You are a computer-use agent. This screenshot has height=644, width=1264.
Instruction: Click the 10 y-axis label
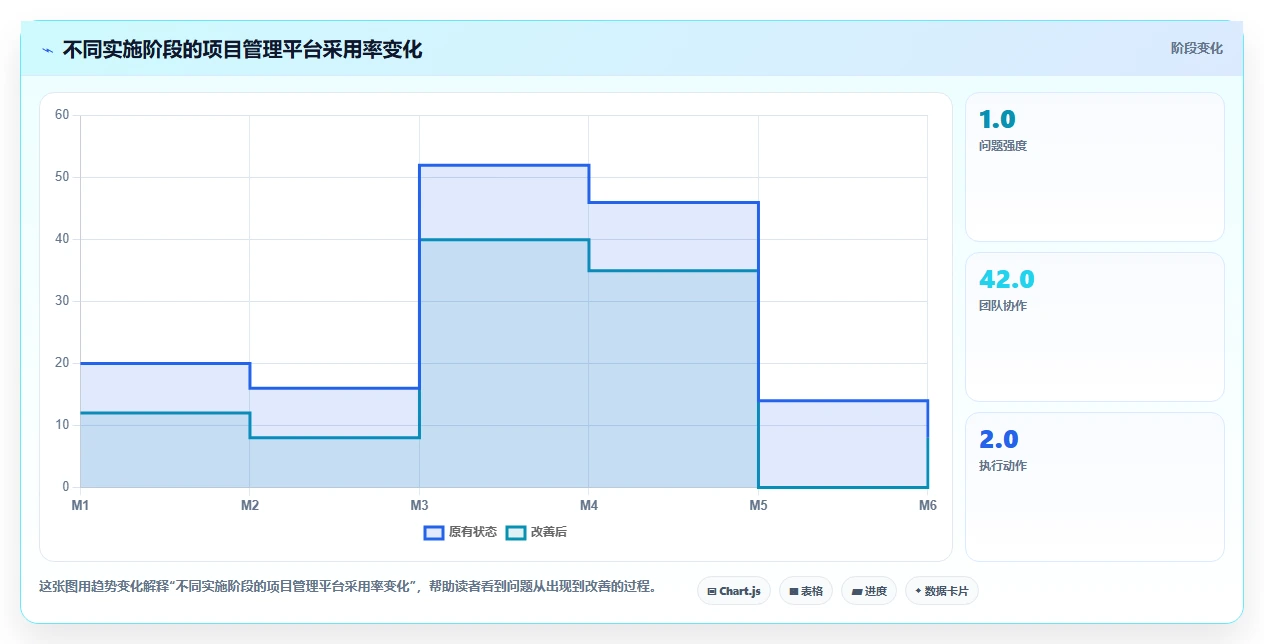point(62,425)
